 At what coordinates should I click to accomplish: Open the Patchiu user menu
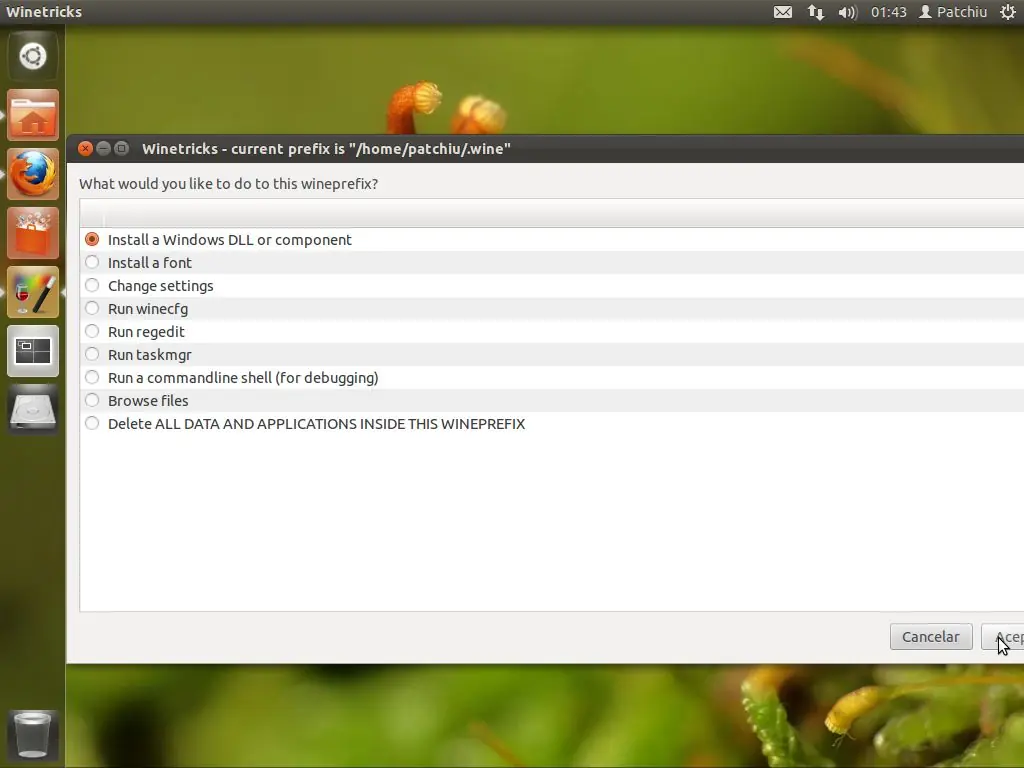[953, 12]
